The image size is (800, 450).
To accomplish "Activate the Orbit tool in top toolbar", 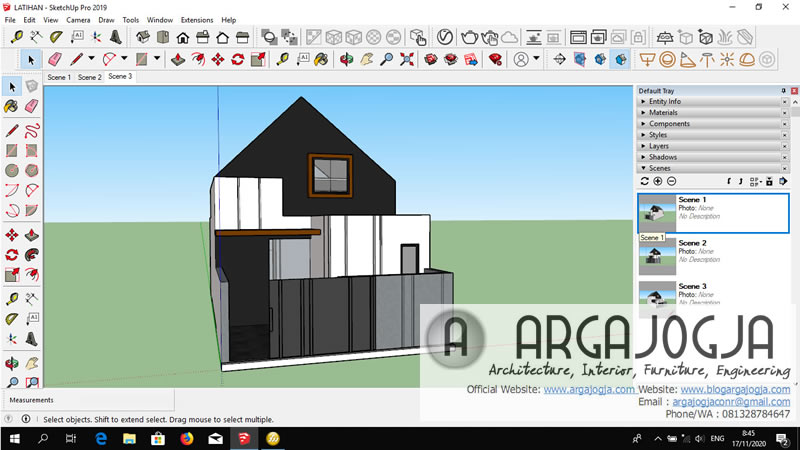I will coord(346,60).
